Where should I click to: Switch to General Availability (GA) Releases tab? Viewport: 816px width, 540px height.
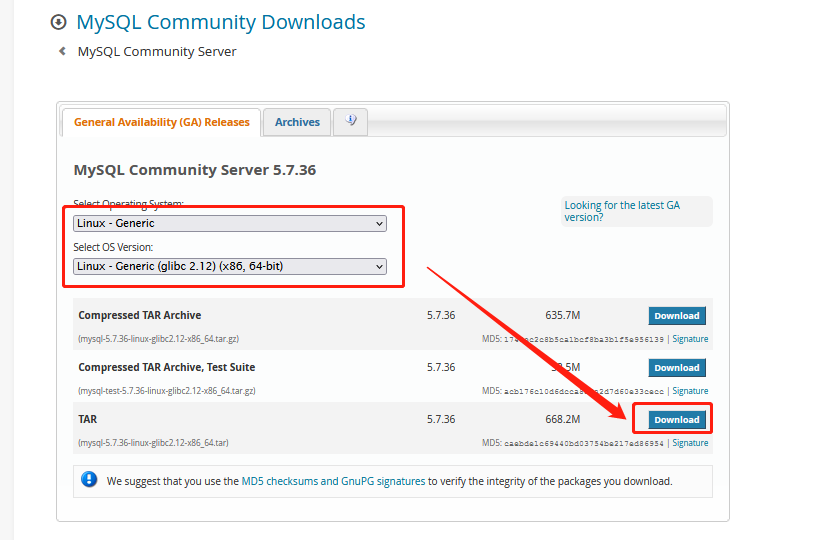(x=161, y=122)
